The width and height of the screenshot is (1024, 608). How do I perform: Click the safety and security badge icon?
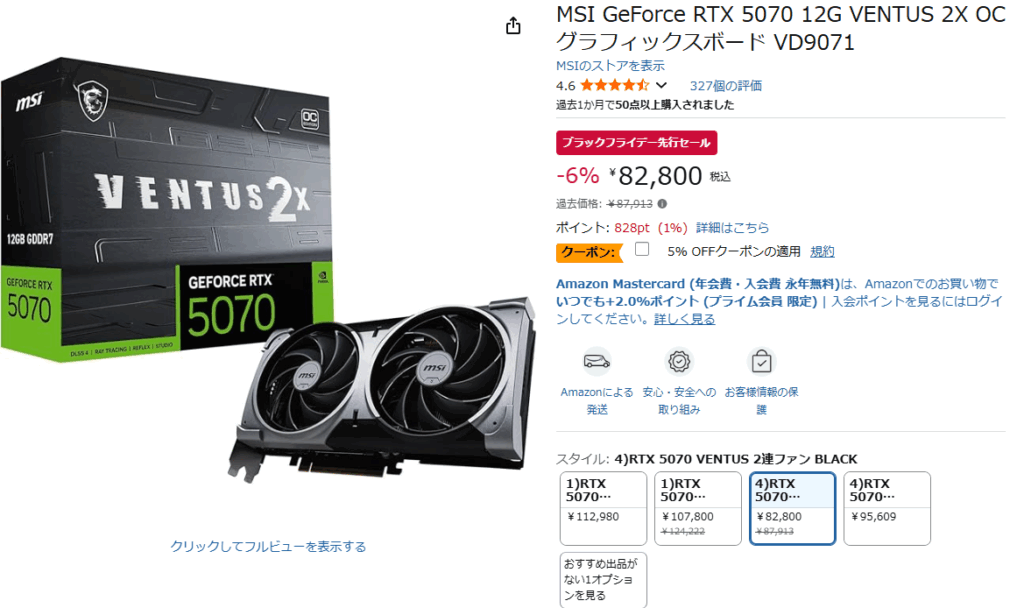(x=679, y=361)
